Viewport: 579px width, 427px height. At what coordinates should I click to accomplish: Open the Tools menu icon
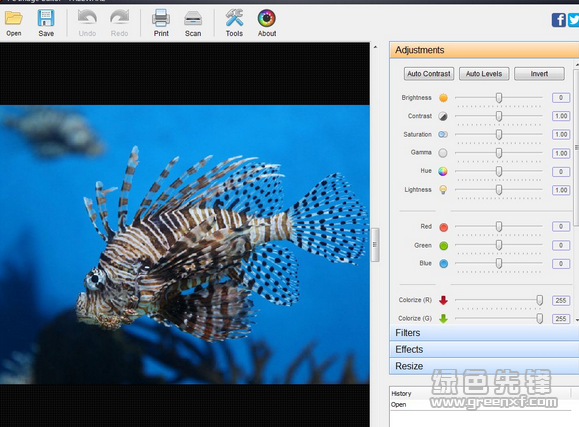[234, 18]
